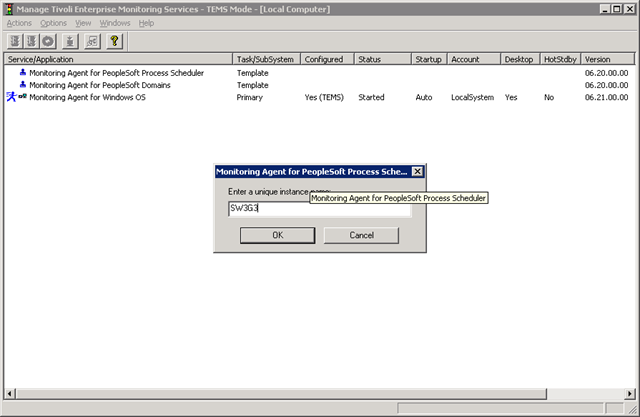Click the Version column header
This screenshot has height=417, width=640.
click(608, 59)
